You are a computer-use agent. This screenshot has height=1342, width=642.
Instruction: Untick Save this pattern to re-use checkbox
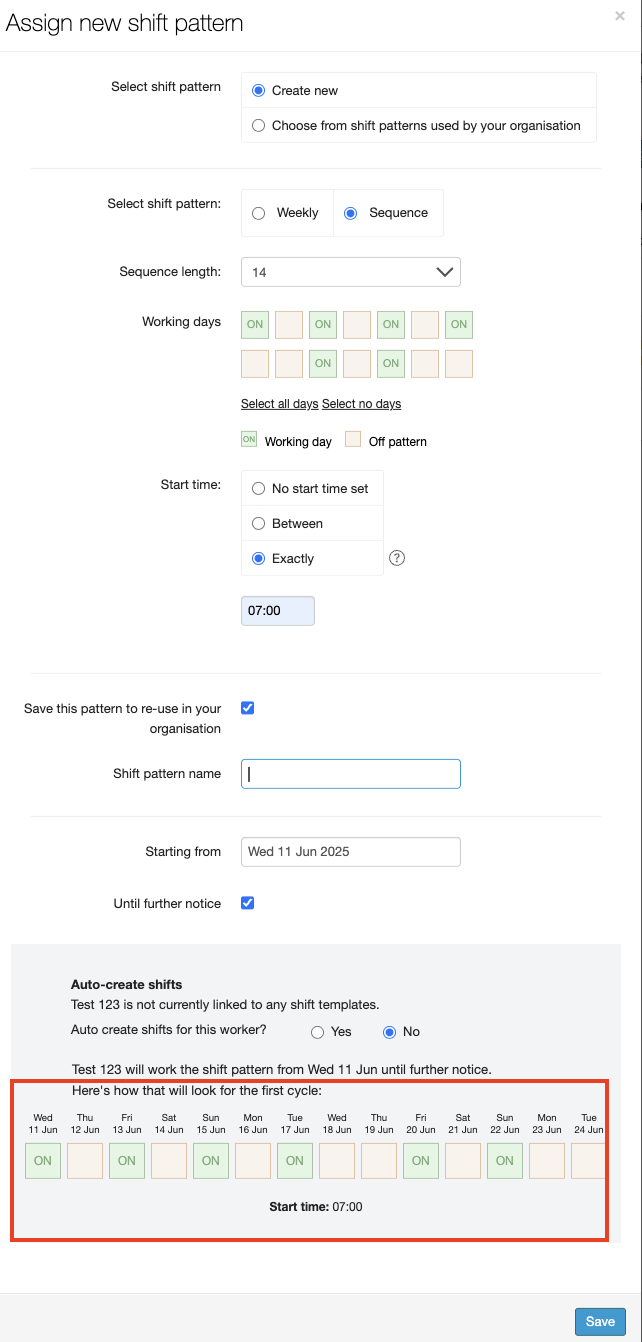pos(248,708)
